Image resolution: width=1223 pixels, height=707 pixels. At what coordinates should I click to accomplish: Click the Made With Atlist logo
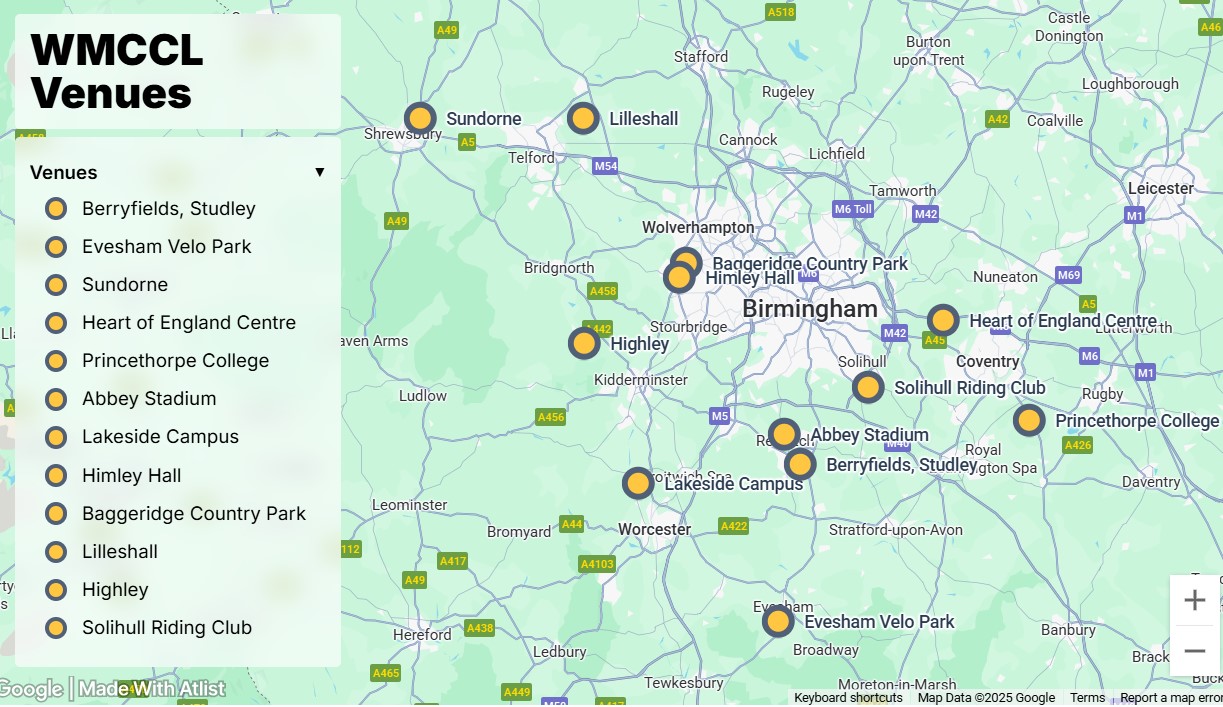click(x=151, y=689)
